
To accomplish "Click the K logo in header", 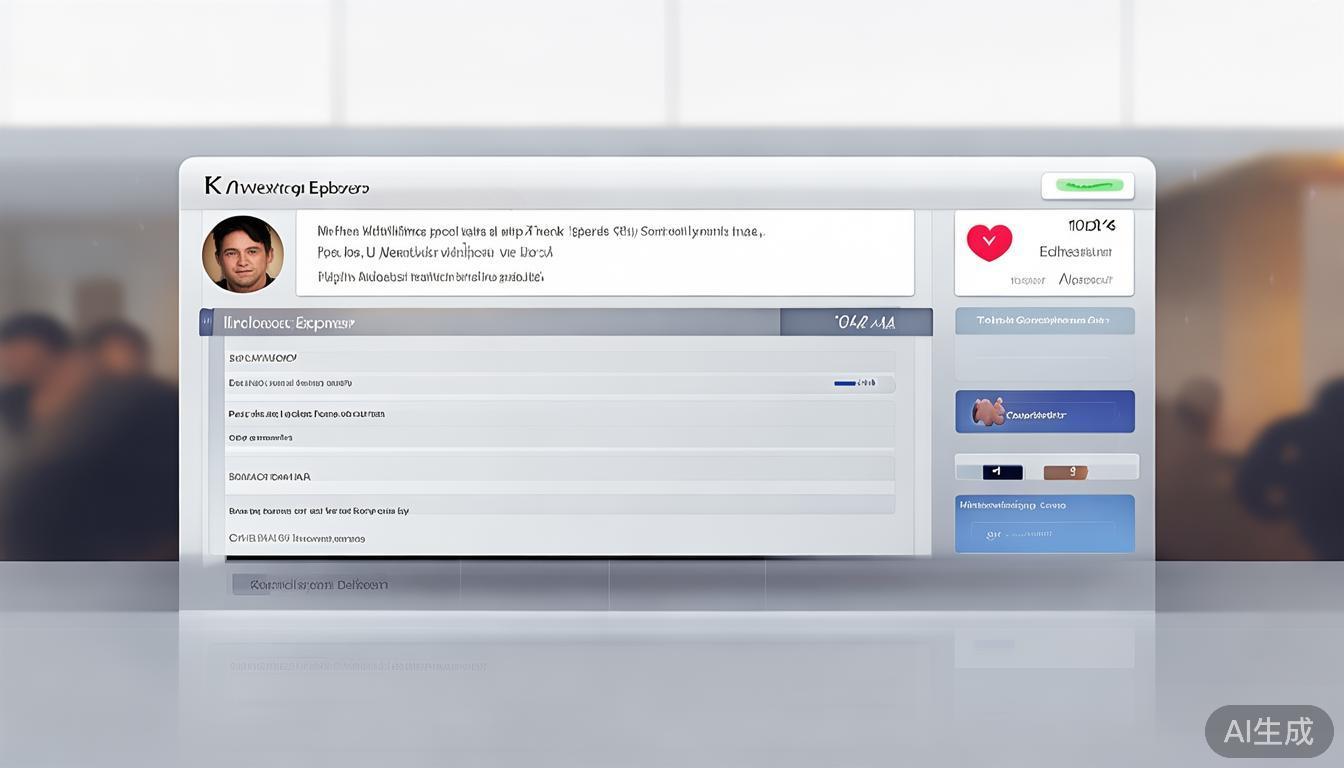I will tap(212, 186).
